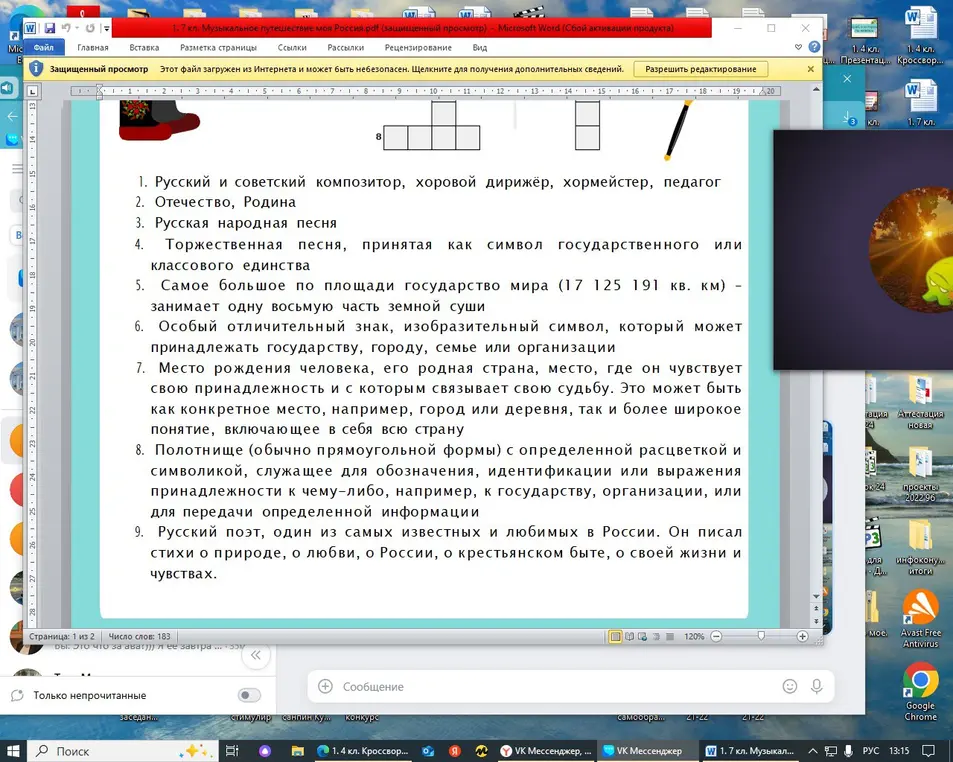The image size is (953, 762).
Task: Click the Google Chrome desktop shortcut
Action: 920,692
